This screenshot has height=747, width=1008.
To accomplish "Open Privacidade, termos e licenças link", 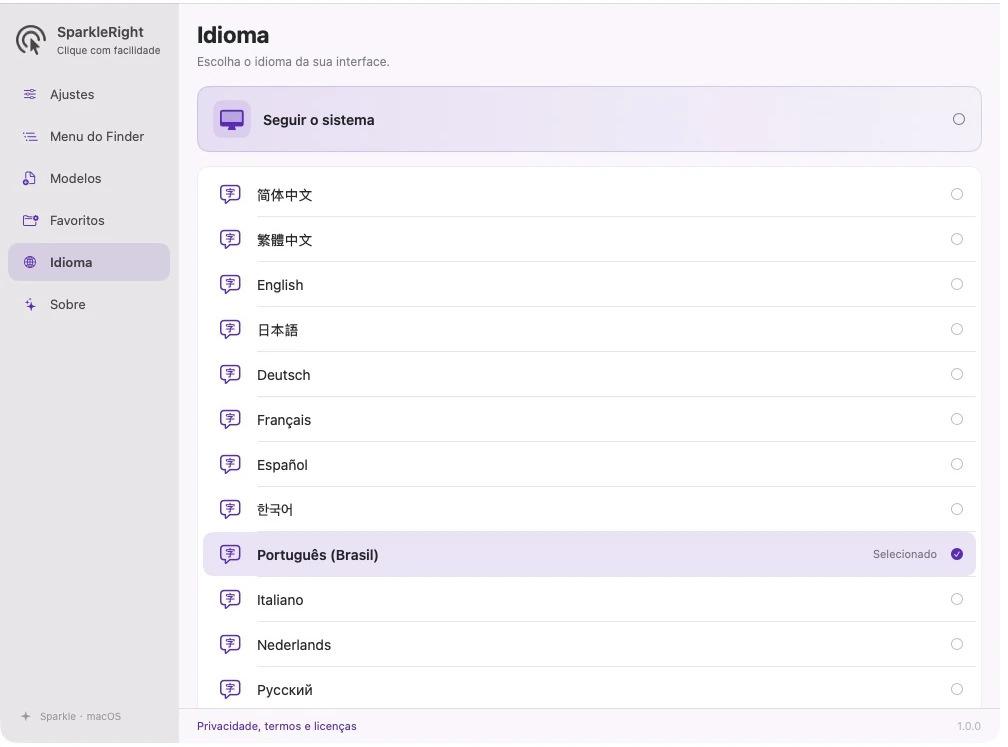I will (x=276, y=726).
